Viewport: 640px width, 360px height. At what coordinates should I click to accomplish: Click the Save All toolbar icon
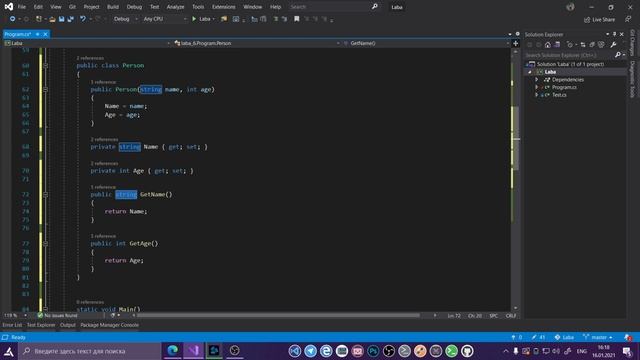[x=71, y=19]
